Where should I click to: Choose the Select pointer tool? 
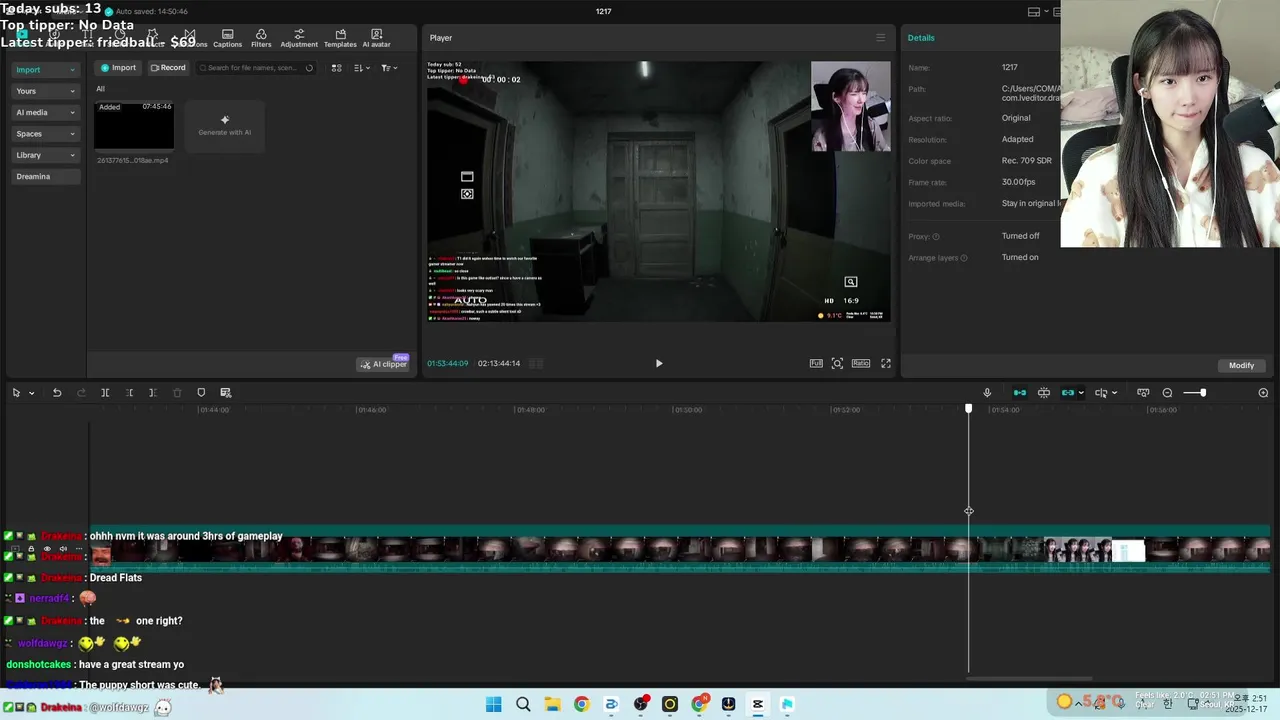point(16,393)
